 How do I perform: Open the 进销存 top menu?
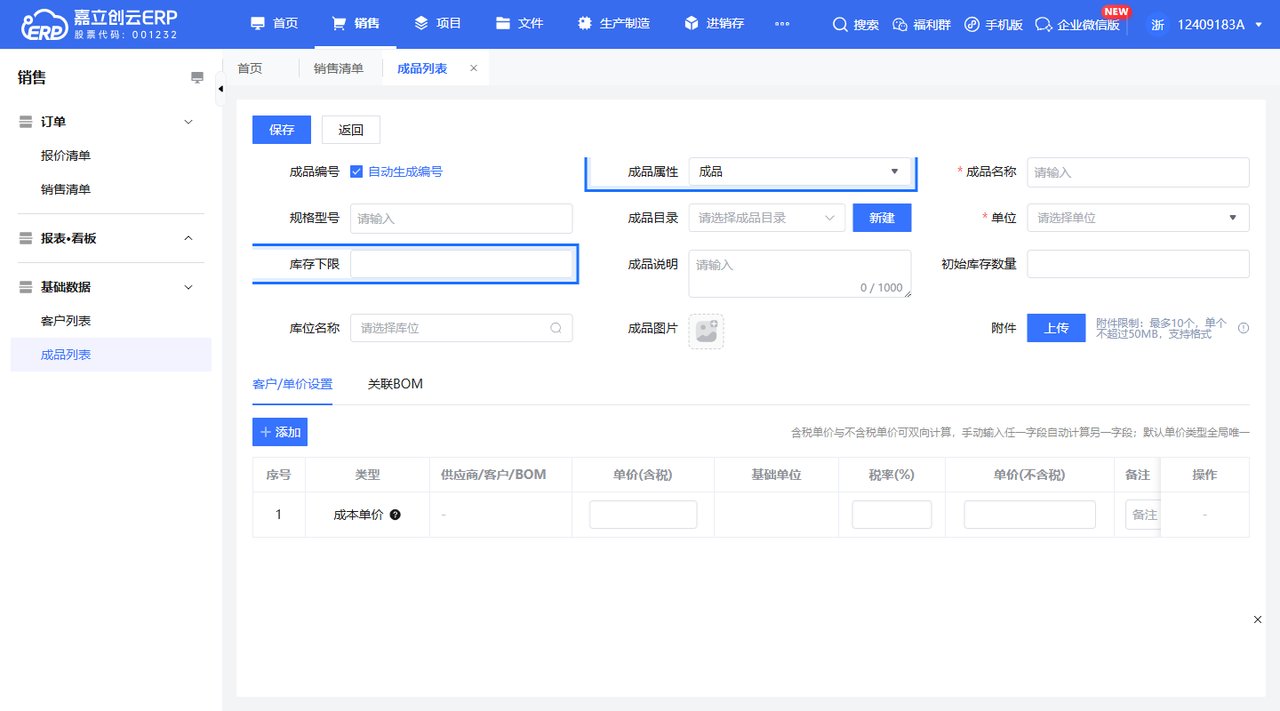click(714, 24)
